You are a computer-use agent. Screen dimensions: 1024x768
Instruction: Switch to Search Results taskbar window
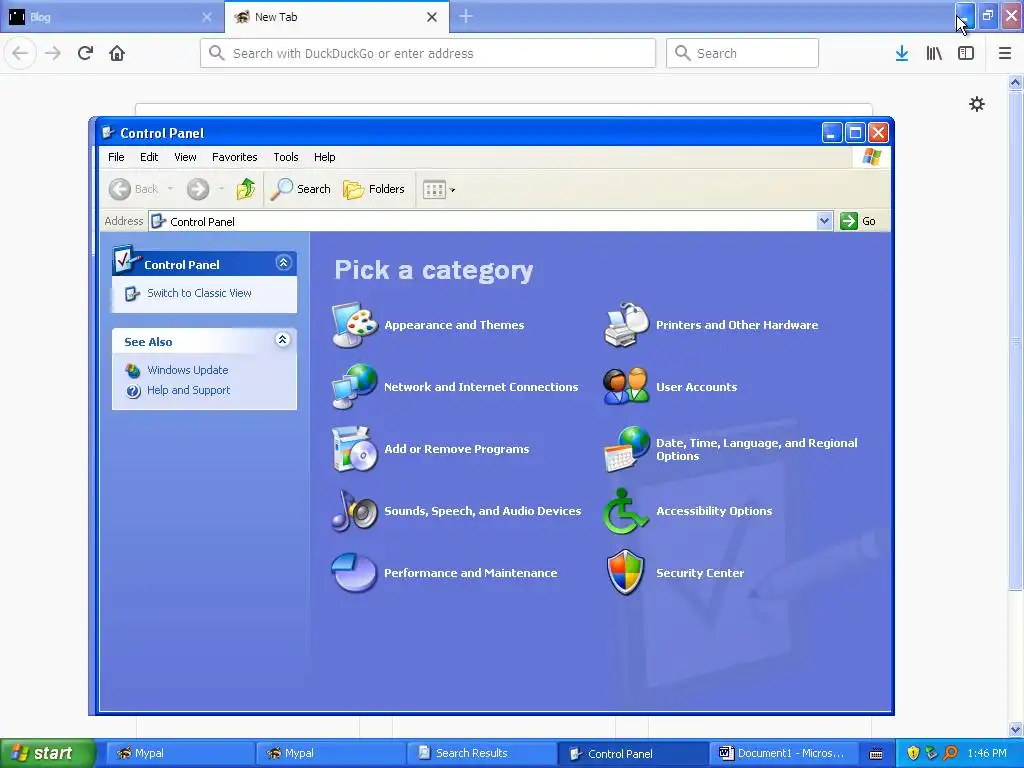point(481,753)
